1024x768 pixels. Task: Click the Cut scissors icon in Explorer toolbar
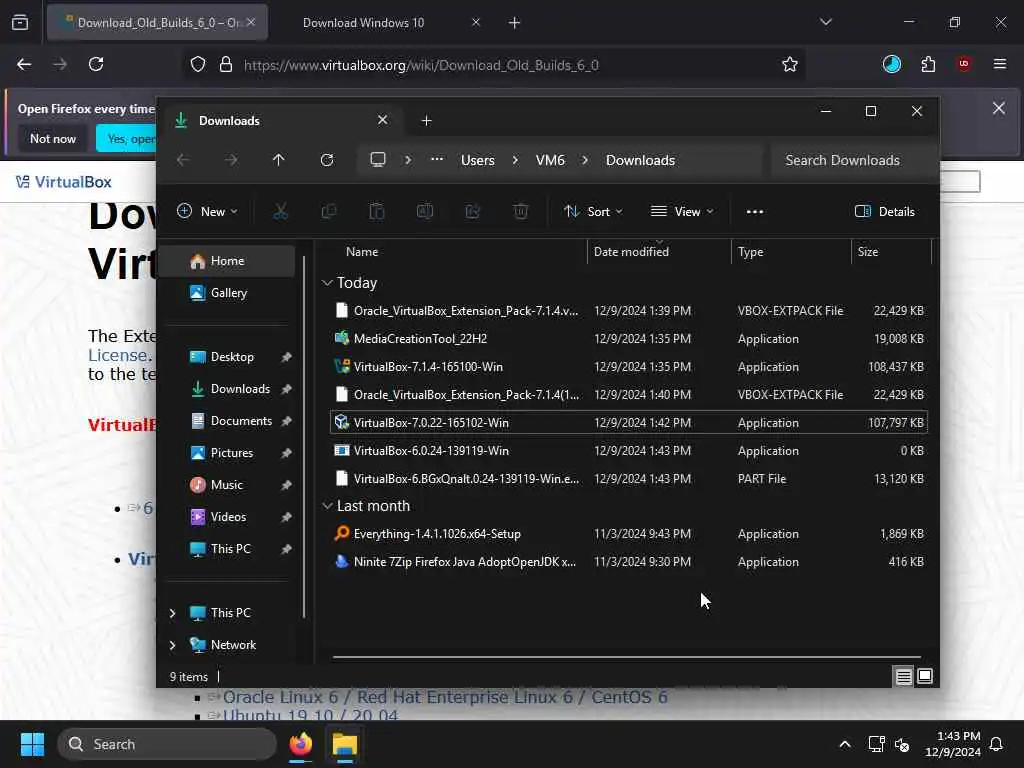pos(280,212)
